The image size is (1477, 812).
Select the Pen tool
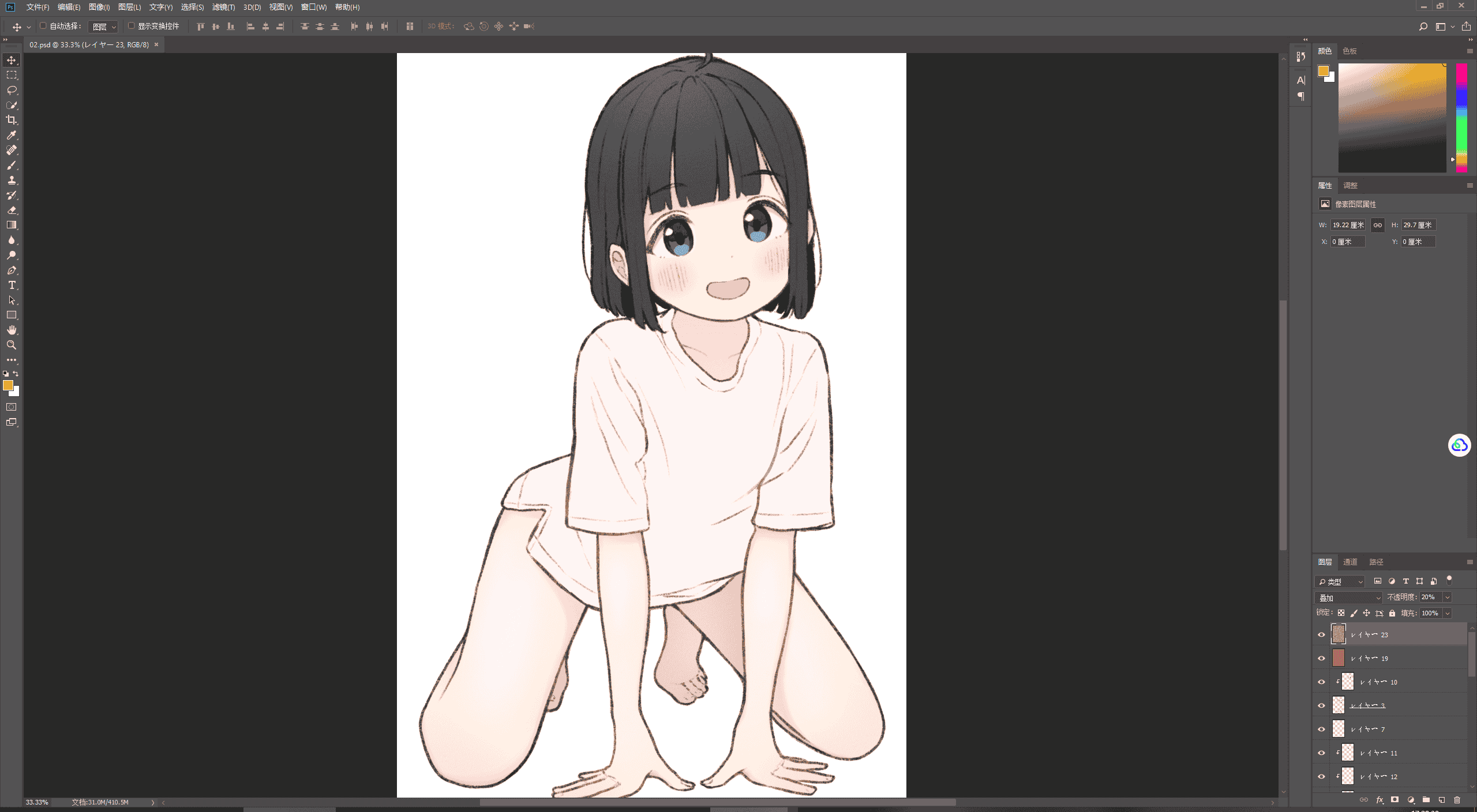[x=12, y=270]
